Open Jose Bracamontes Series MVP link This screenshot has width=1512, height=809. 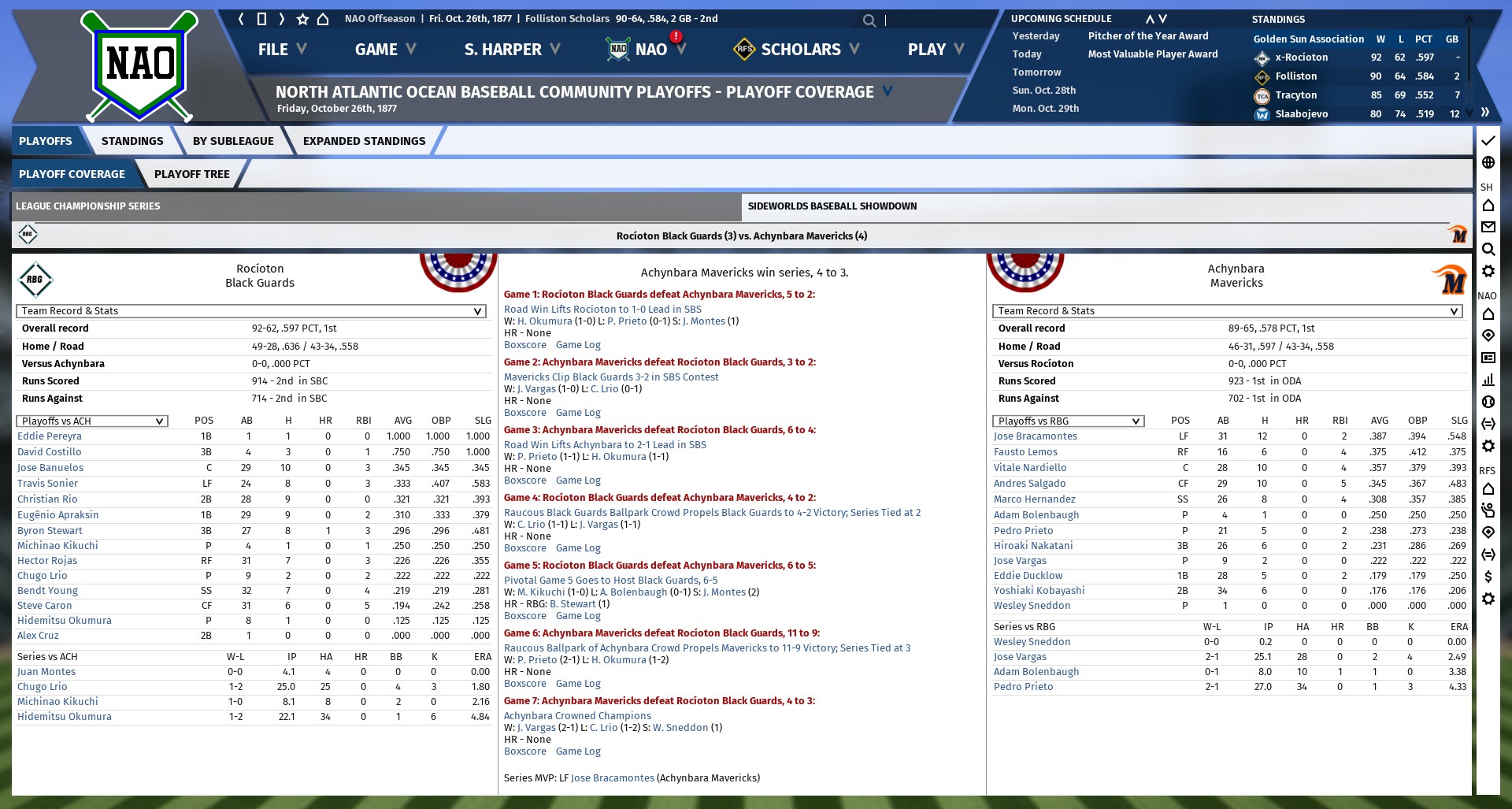612,778
